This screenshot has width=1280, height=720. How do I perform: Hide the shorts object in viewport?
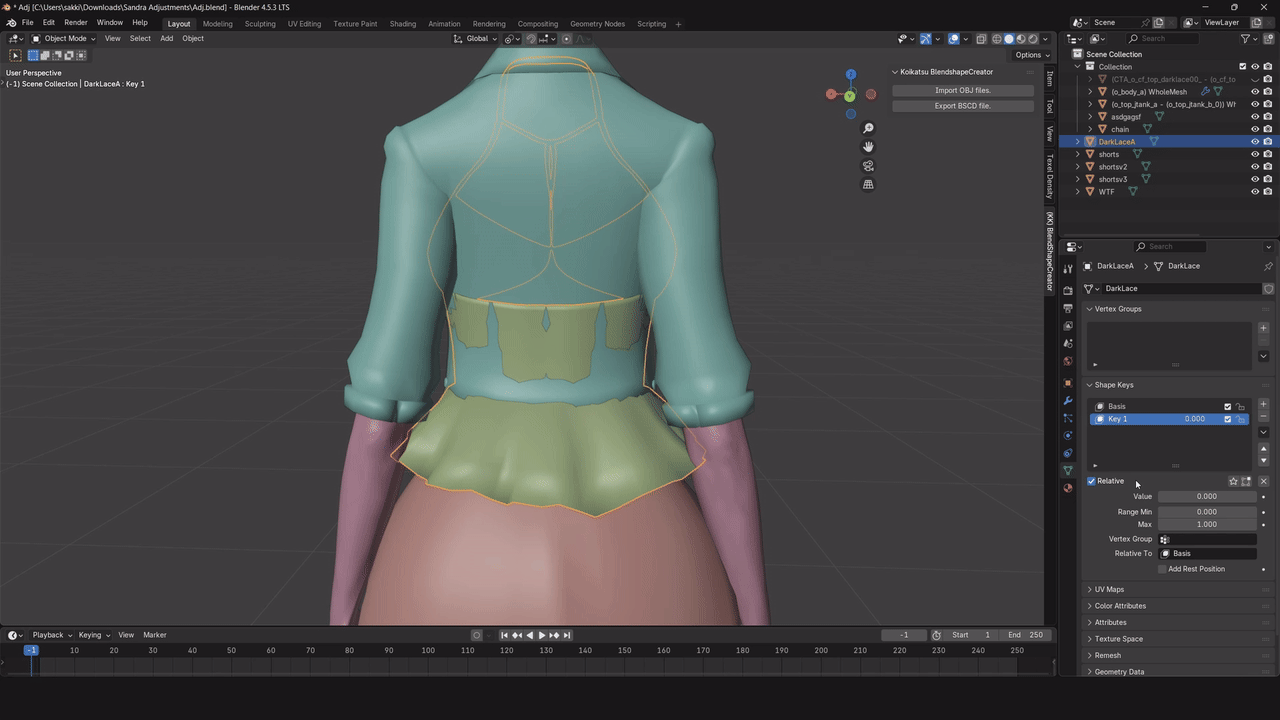point(1255,154)
